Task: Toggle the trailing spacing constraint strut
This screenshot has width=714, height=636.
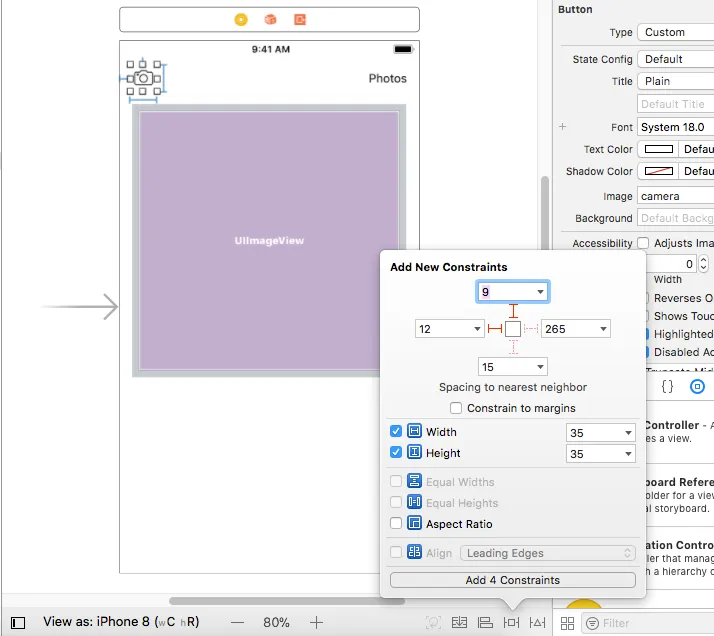Action: (531, 329)
